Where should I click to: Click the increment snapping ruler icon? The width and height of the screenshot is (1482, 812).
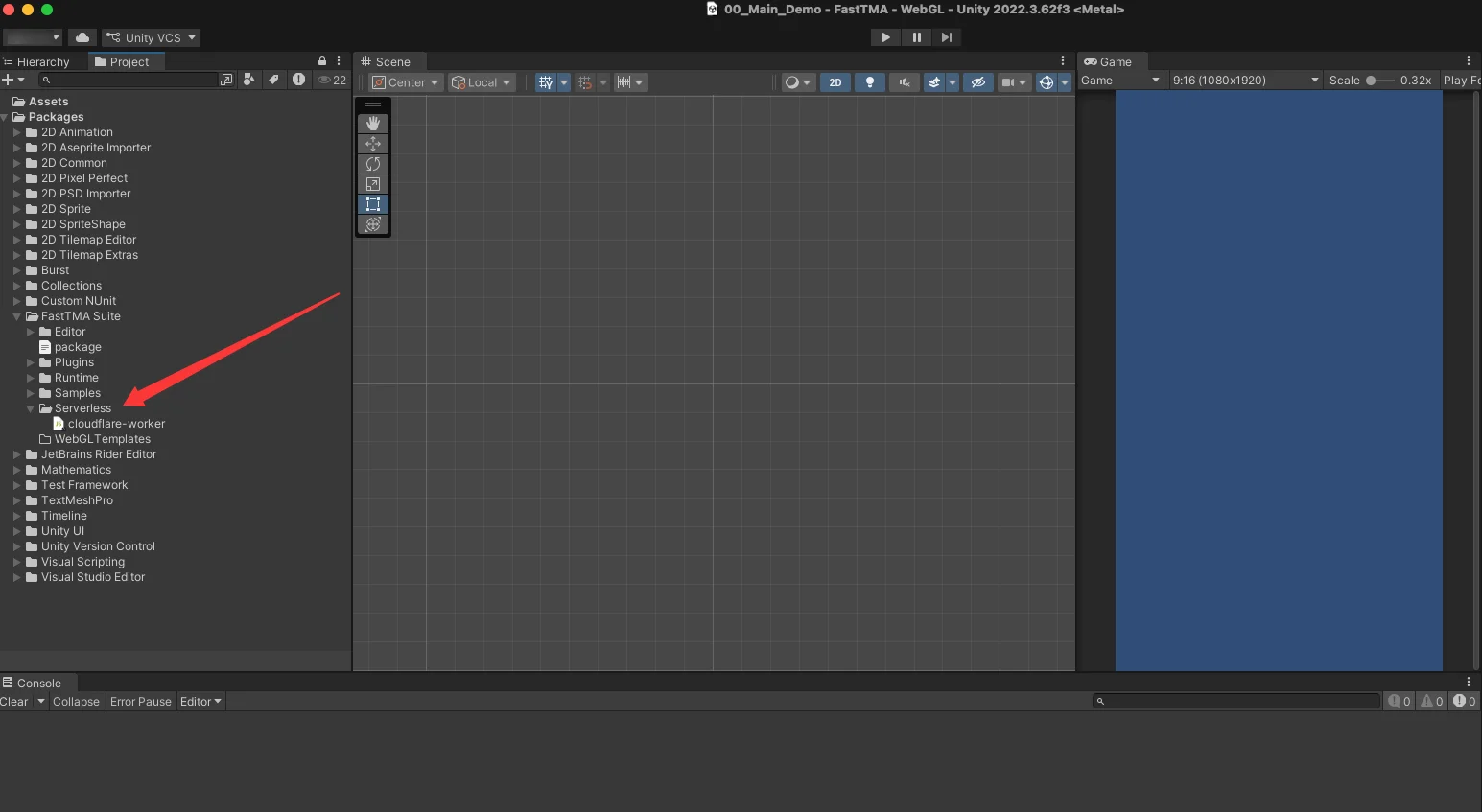tap(624, 82)
